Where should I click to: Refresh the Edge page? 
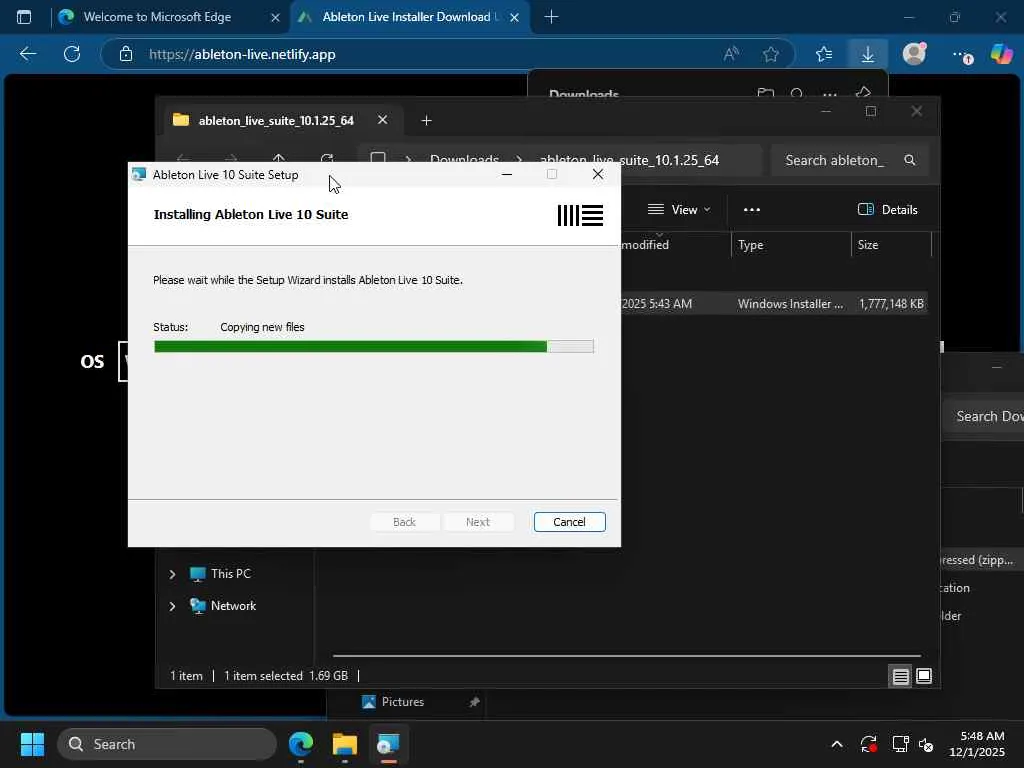72,54
